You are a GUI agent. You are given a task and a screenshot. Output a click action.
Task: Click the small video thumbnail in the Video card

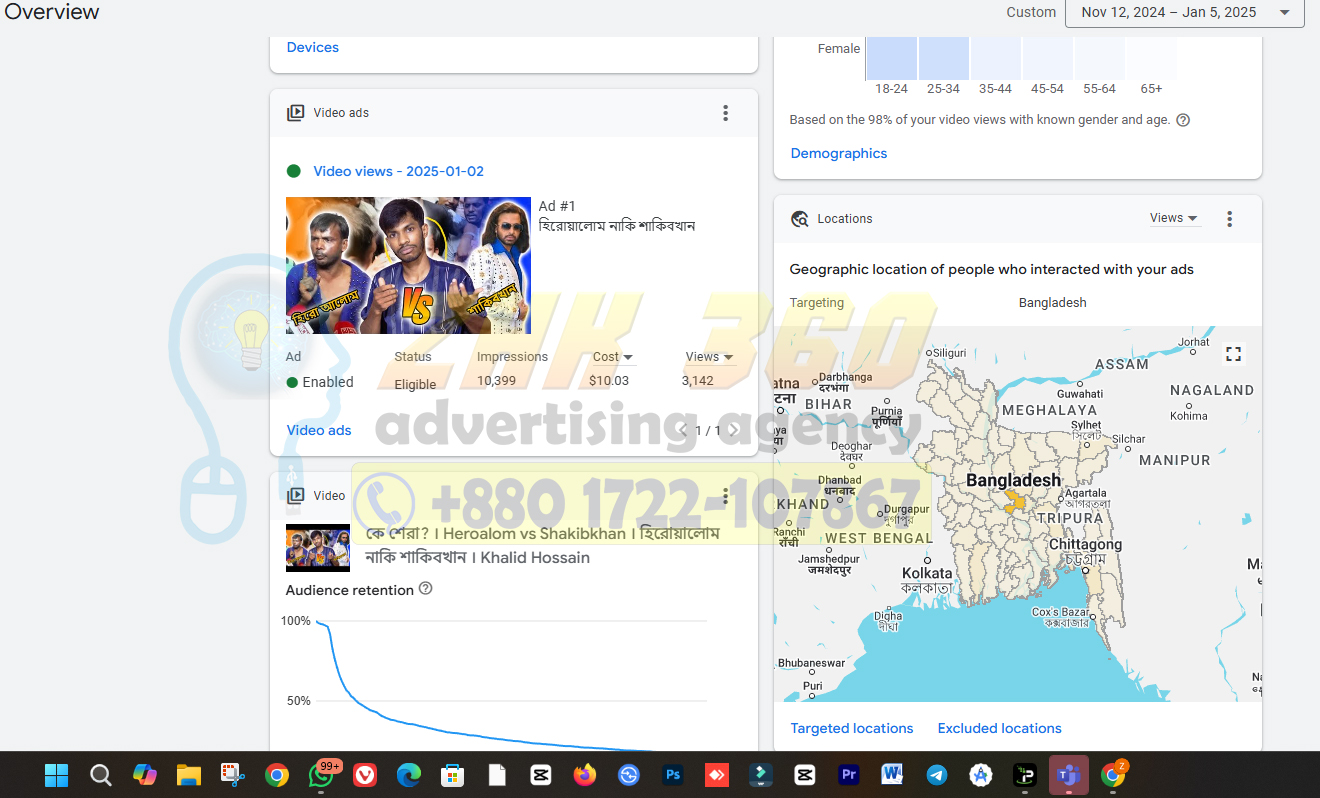pyautogui.click(x=318, y=547)
